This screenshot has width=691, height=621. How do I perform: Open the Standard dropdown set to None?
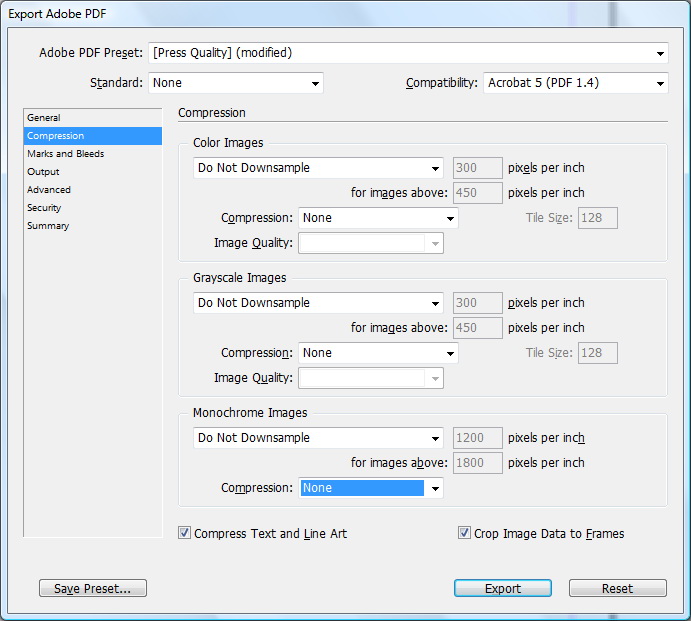pos(236,83)
